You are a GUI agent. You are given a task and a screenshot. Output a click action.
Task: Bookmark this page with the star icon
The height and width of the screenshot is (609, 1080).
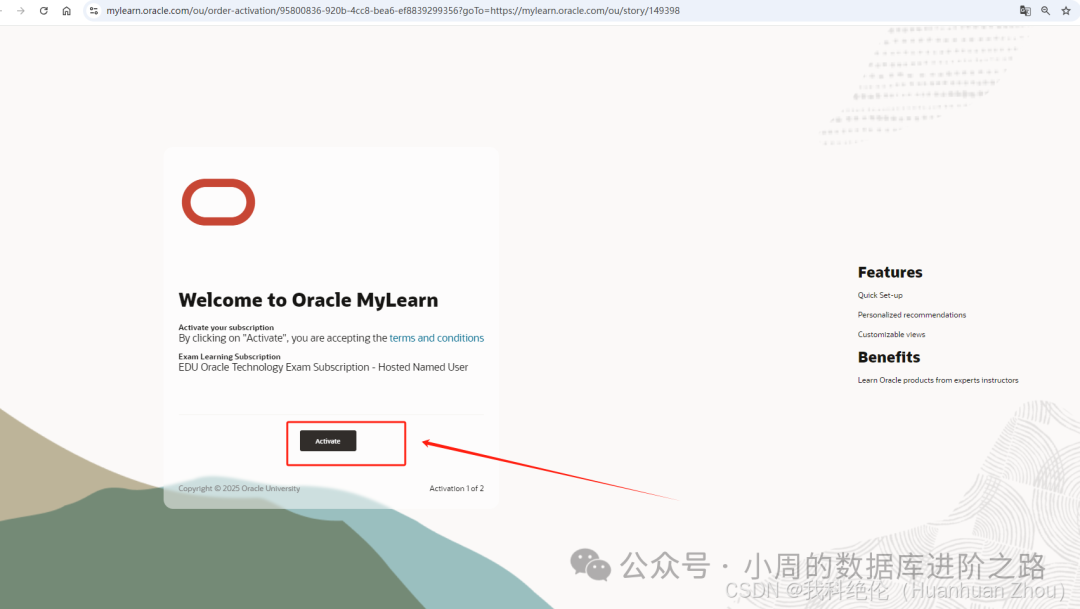tap(1066, 11)
